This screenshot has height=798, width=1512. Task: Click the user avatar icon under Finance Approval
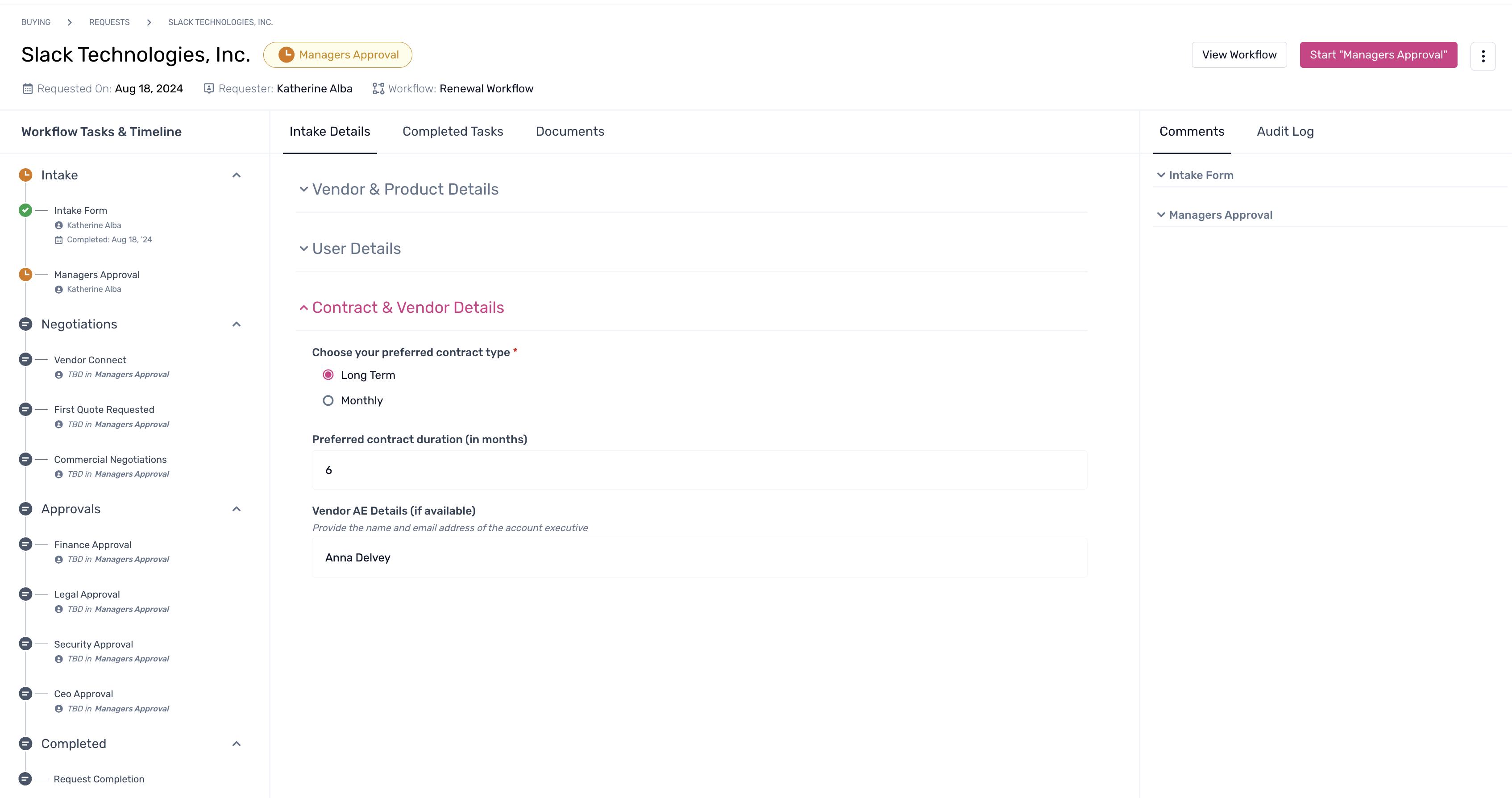[59, 560]
